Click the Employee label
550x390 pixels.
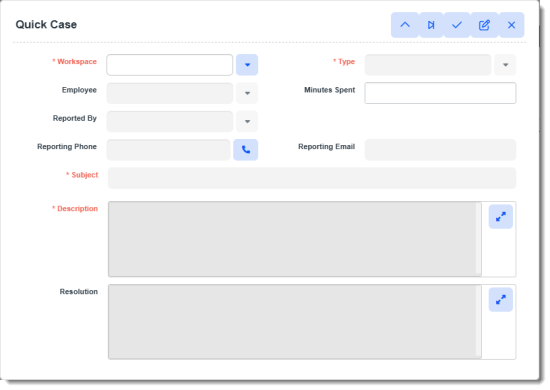click(x=79, y=90)
